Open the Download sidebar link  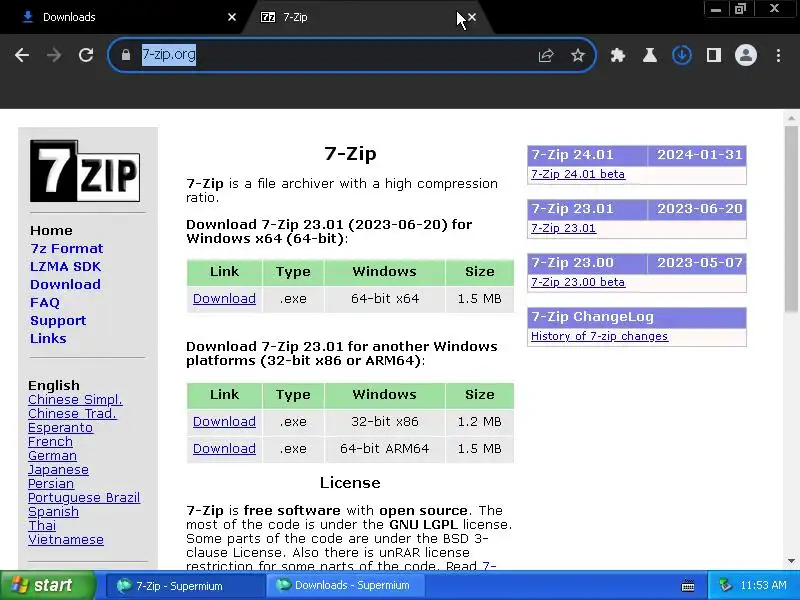[65, 284]
